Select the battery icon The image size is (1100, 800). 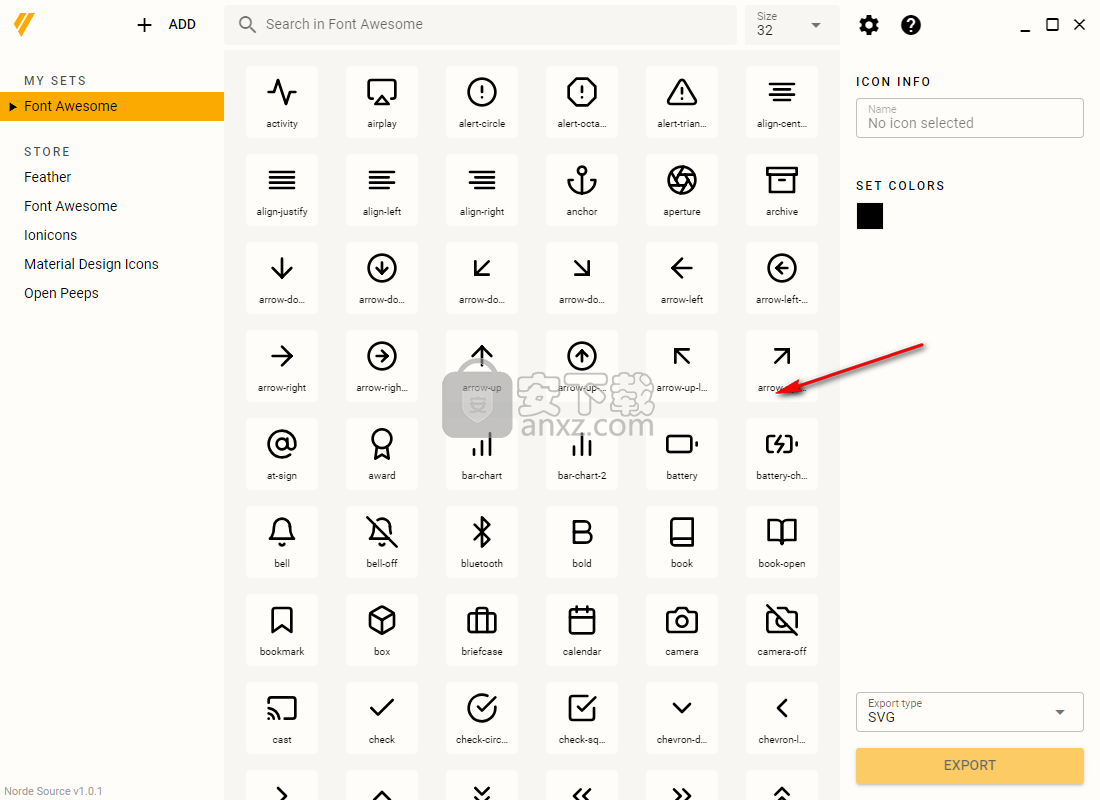coord(682,453)
